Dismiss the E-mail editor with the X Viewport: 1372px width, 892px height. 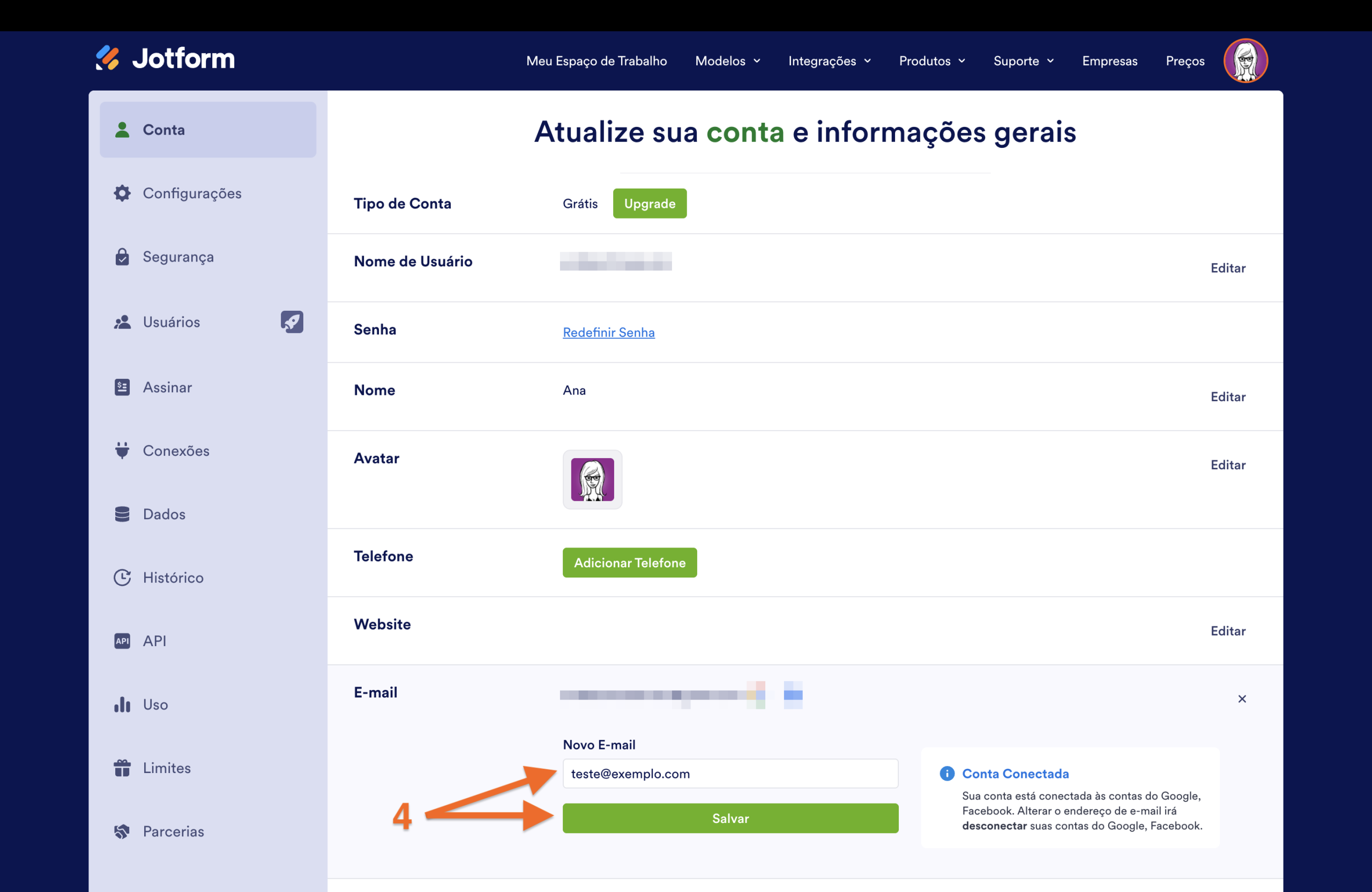(x=1242, y=699)
